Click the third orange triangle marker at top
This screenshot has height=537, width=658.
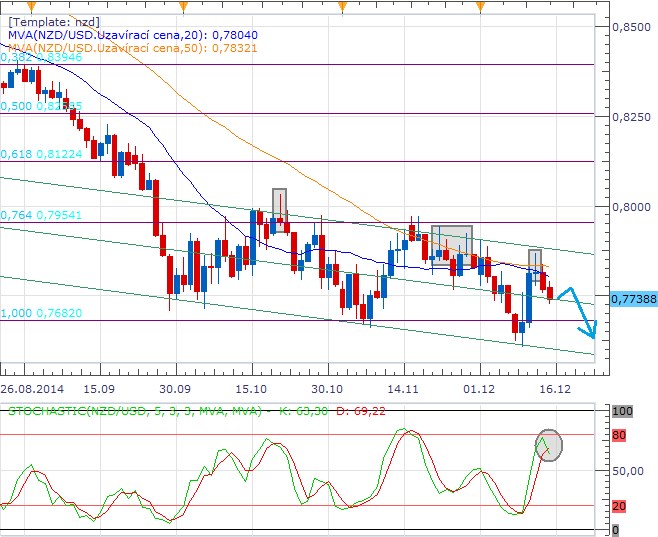click(x=342, y=5)
